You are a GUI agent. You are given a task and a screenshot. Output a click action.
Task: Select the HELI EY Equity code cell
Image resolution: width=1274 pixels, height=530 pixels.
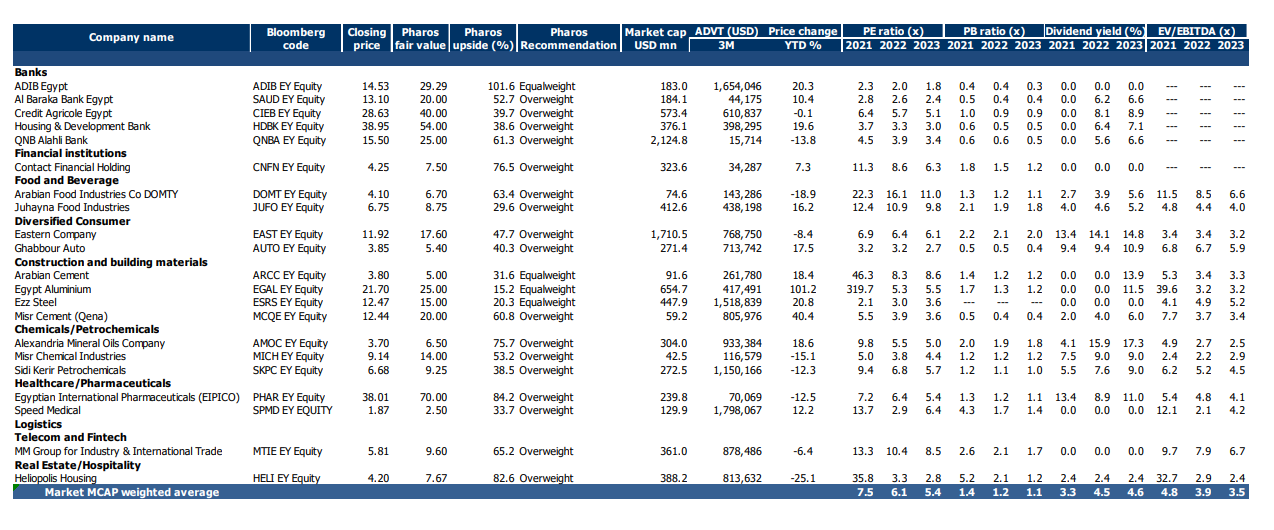click(x=287, y=479)
